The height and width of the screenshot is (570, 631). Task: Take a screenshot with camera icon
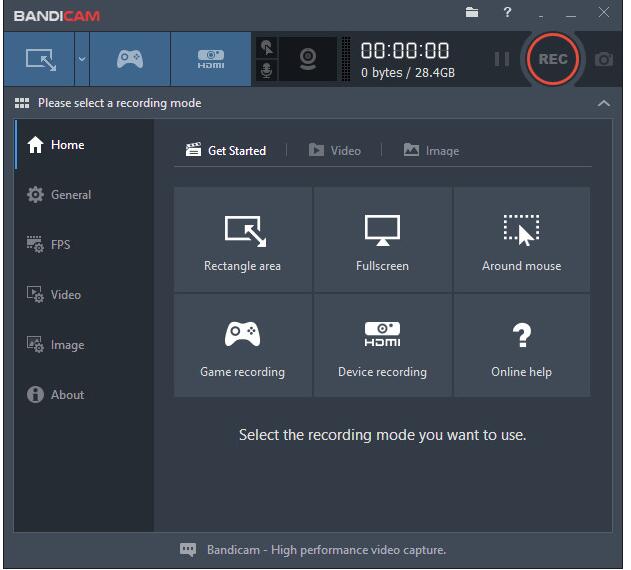click(x=604, y=60)
